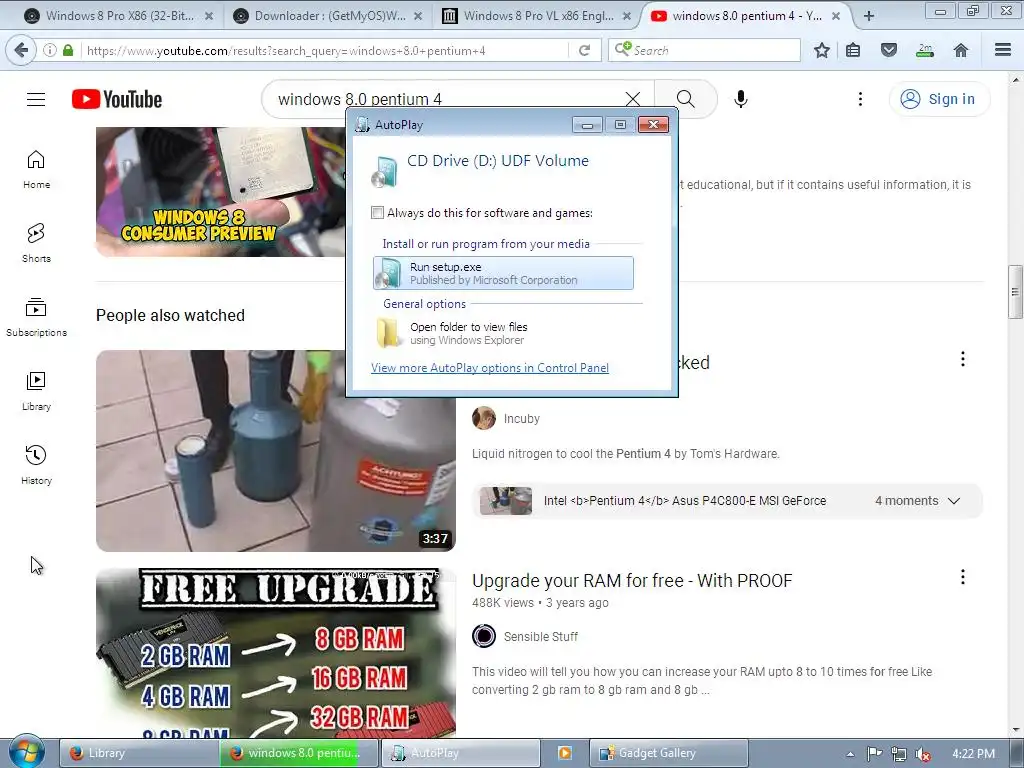Open the FREE UPGRADE RAM thumbnail
The width and height of the screenshot is (1024, 768).
coord(276,653)
